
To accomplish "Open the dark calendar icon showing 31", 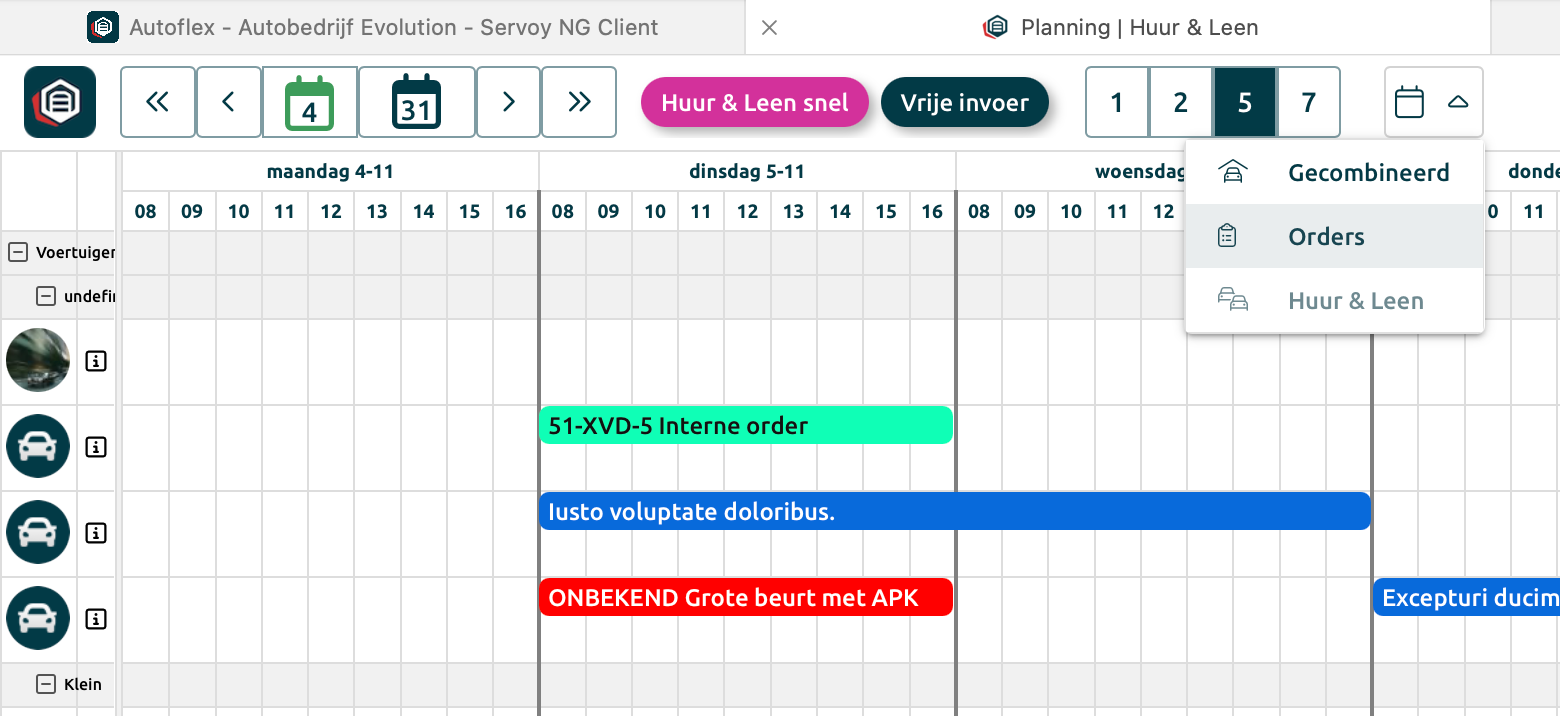I will tap(416, 102).
